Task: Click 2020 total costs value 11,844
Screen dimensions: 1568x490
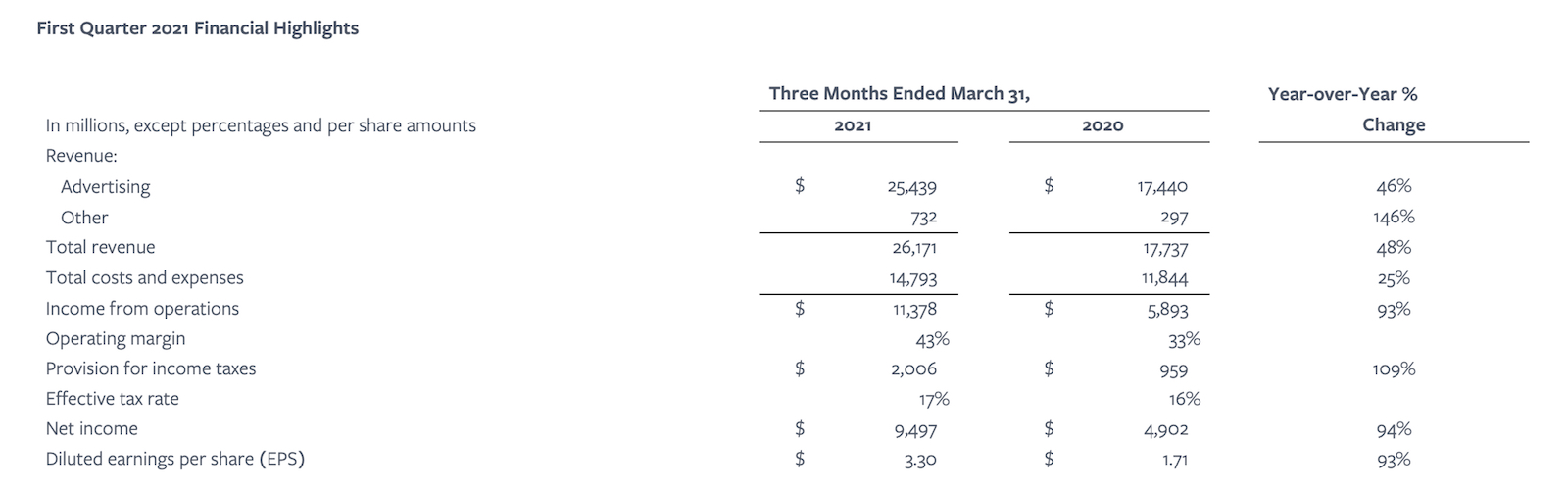Action: [x=1165, y=278]
